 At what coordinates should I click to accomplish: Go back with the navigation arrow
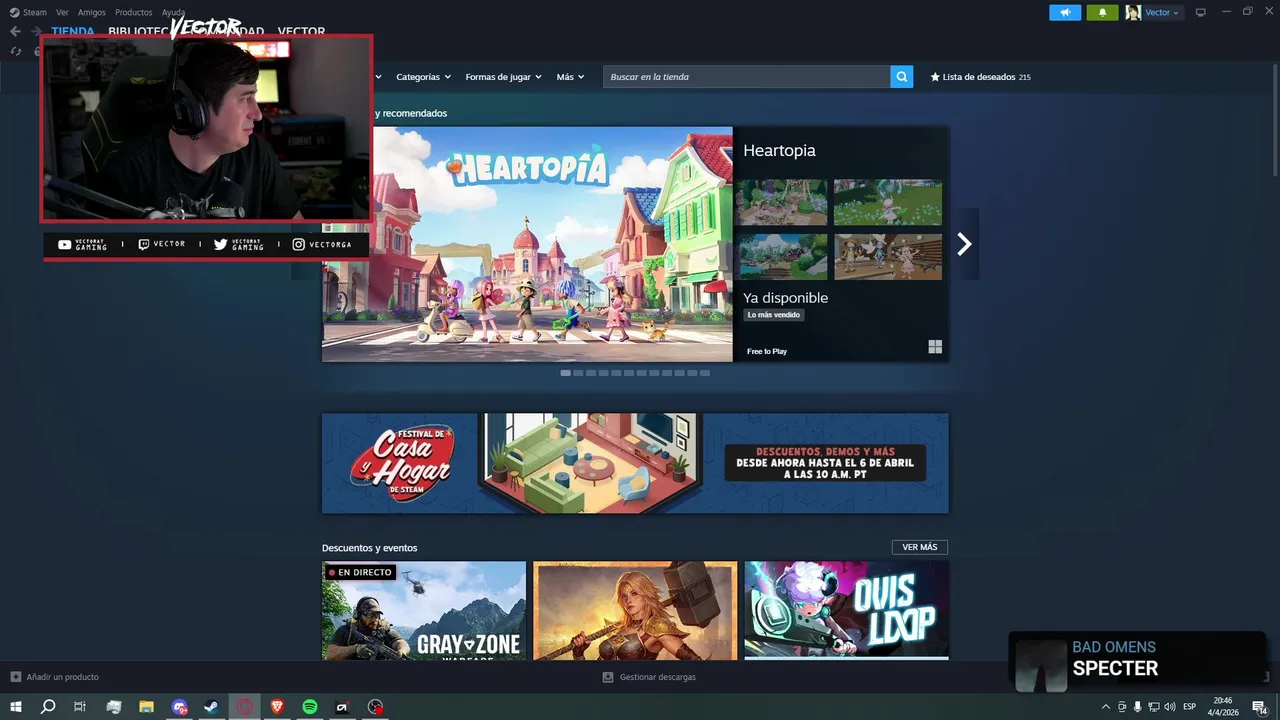pyautogui.click(x=15, y=31)
